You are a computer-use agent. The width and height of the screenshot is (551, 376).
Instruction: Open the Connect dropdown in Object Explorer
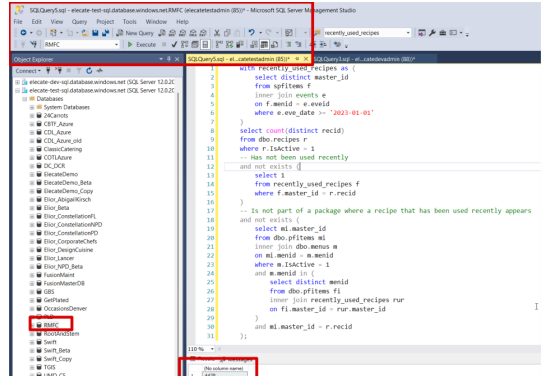pyautogui.click(x=28, y=71)
